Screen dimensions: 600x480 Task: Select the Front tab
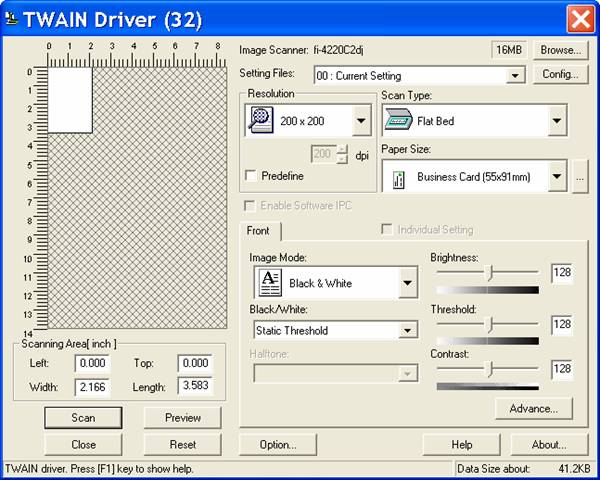coord(259,230)
